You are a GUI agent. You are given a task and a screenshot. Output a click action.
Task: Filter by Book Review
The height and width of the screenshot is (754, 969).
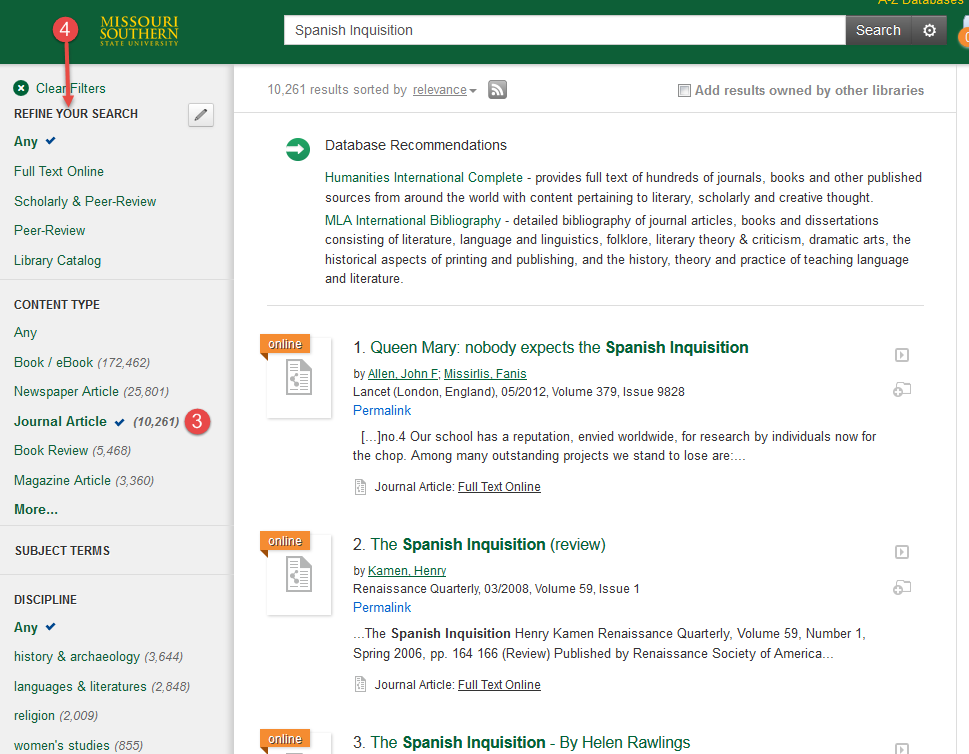click(x=51, y=451)
